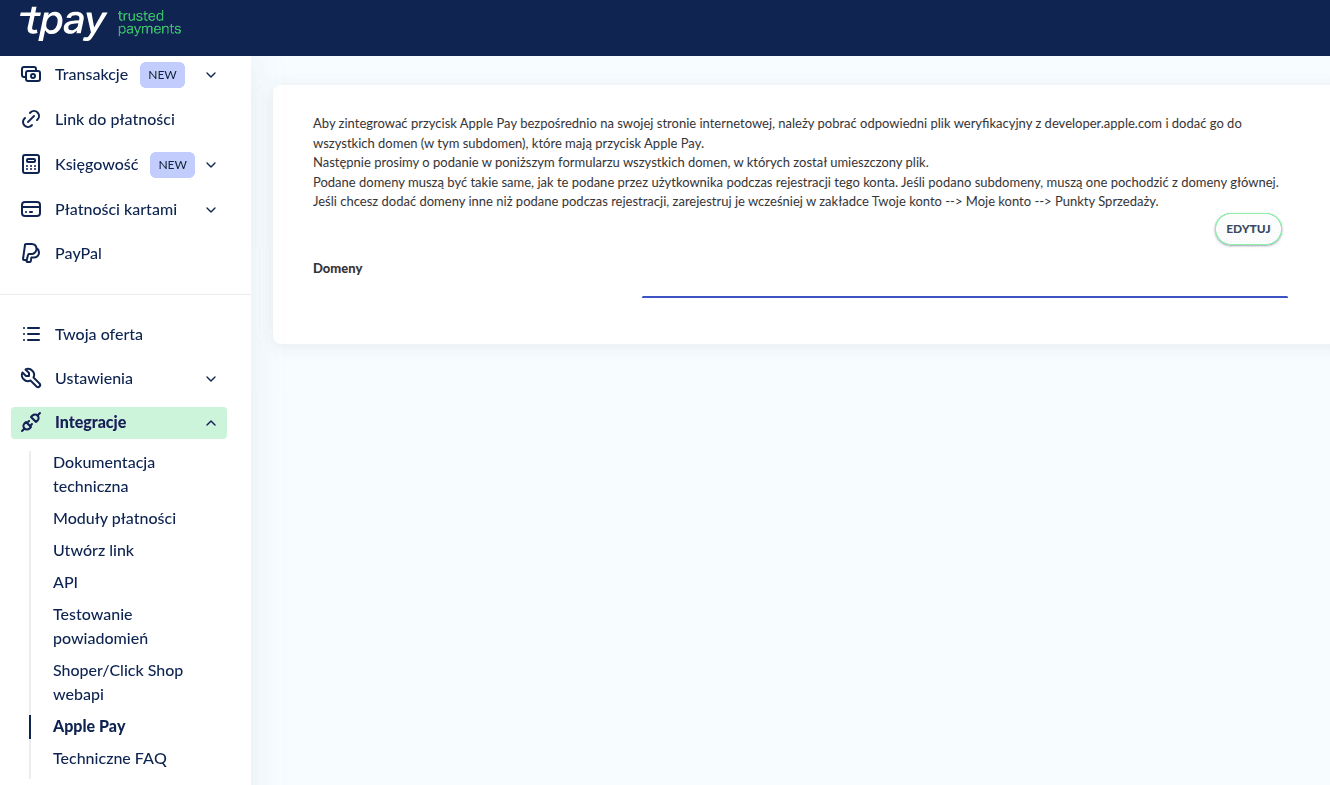Click the Księgowość calculator icon
1330x785 pixels.
click(x=31, y=165)
